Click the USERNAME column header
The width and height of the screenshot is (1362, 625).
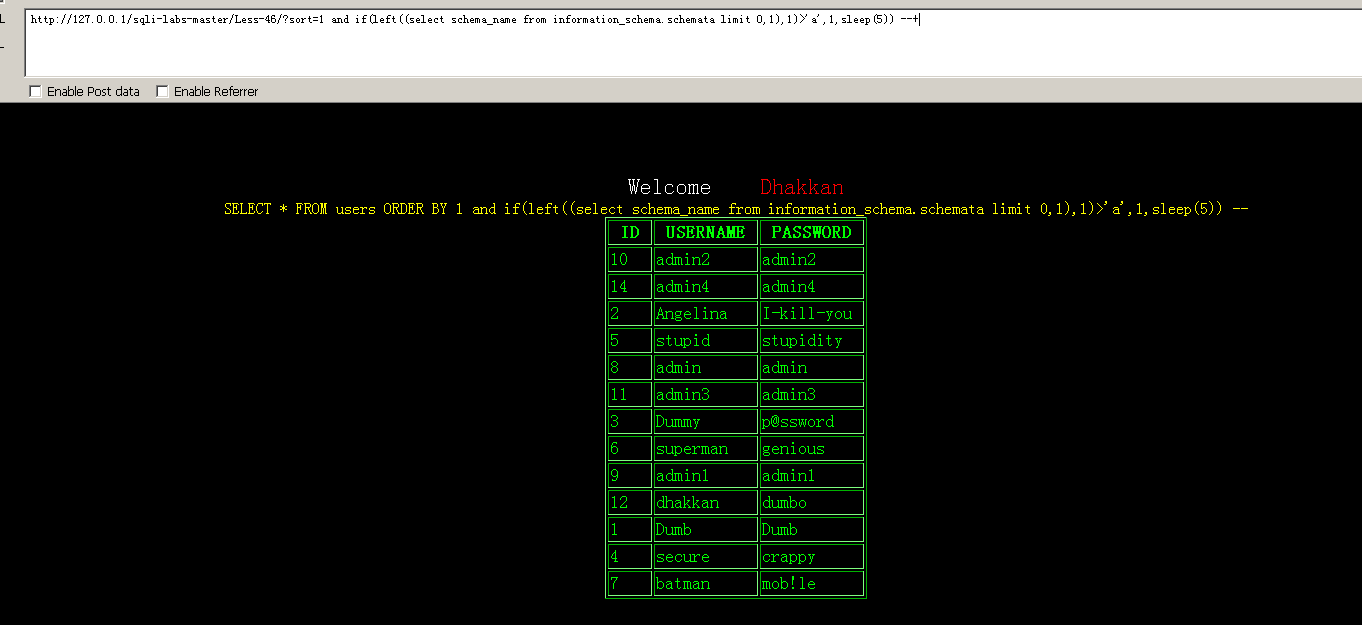[706, 232]
